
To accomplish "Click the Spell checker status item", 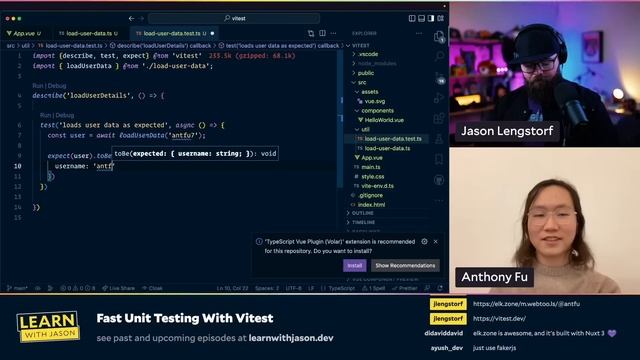I will pyautogui.click(x=373, y=288).
